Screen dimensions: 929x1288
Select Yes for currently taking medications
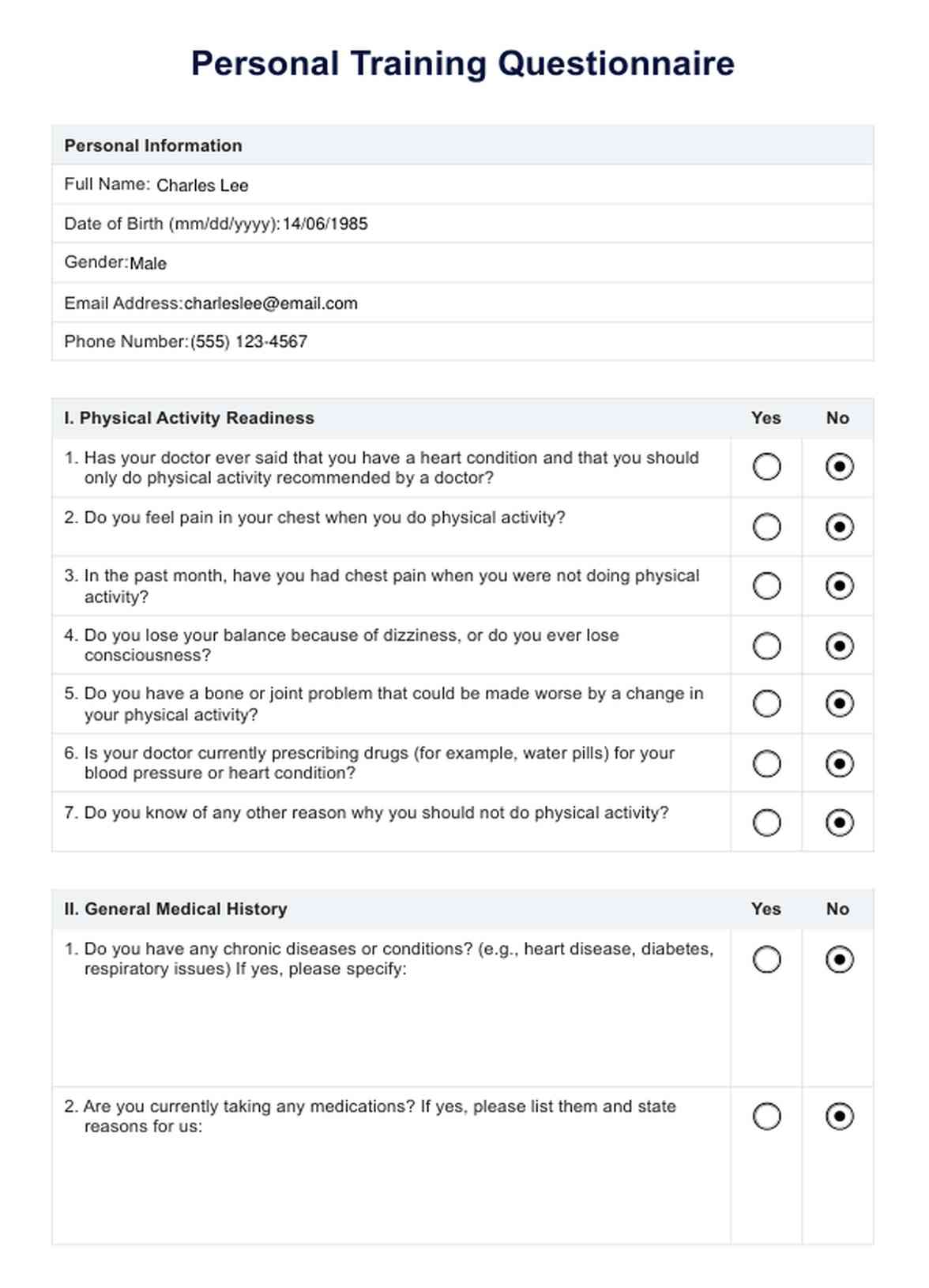point(766,1117)
